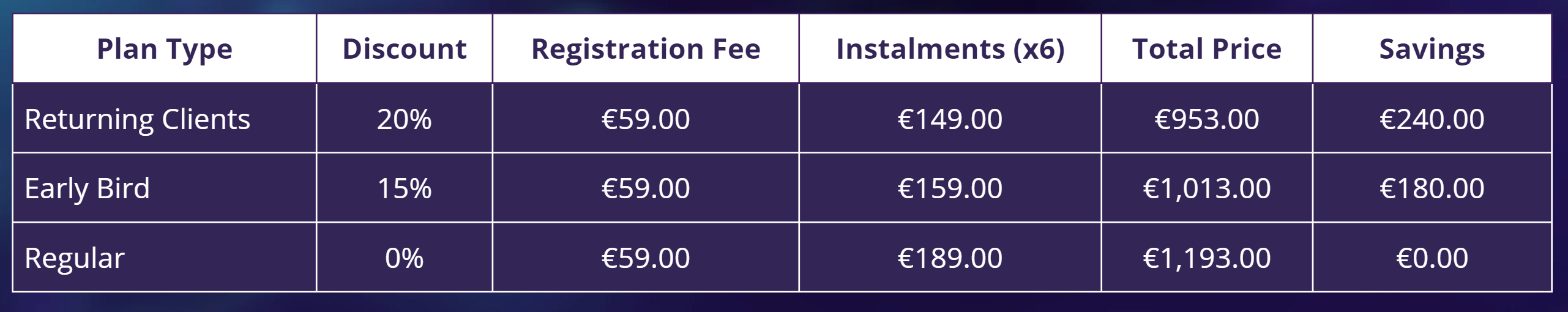Select the €149.00 instalment amount
1568x312 pixels.
[950, 119]
